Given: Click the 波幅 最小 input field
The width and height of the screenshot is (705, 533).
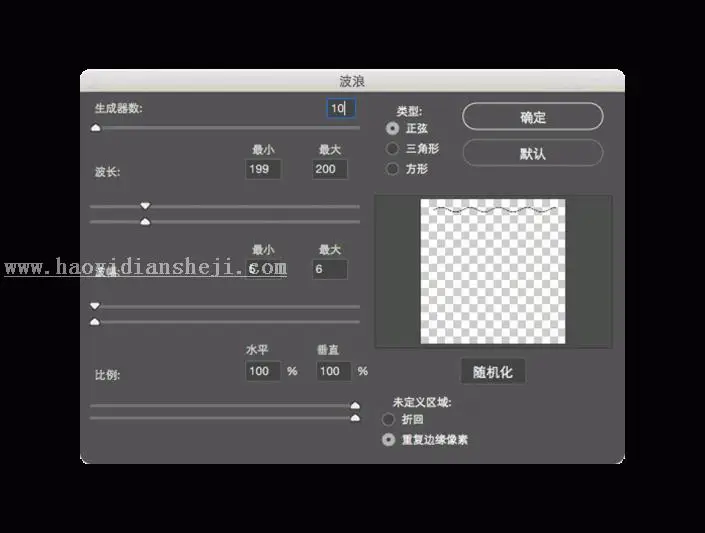Looking at the screenshot, I should coord(263,269).
